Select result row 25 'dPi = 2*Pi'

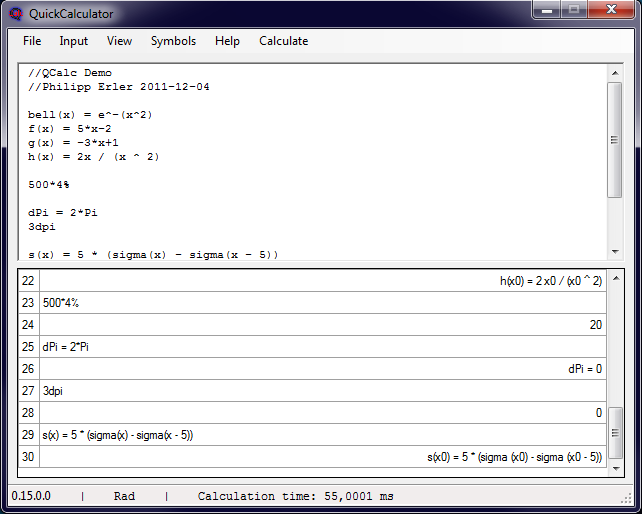pos(323,347)
